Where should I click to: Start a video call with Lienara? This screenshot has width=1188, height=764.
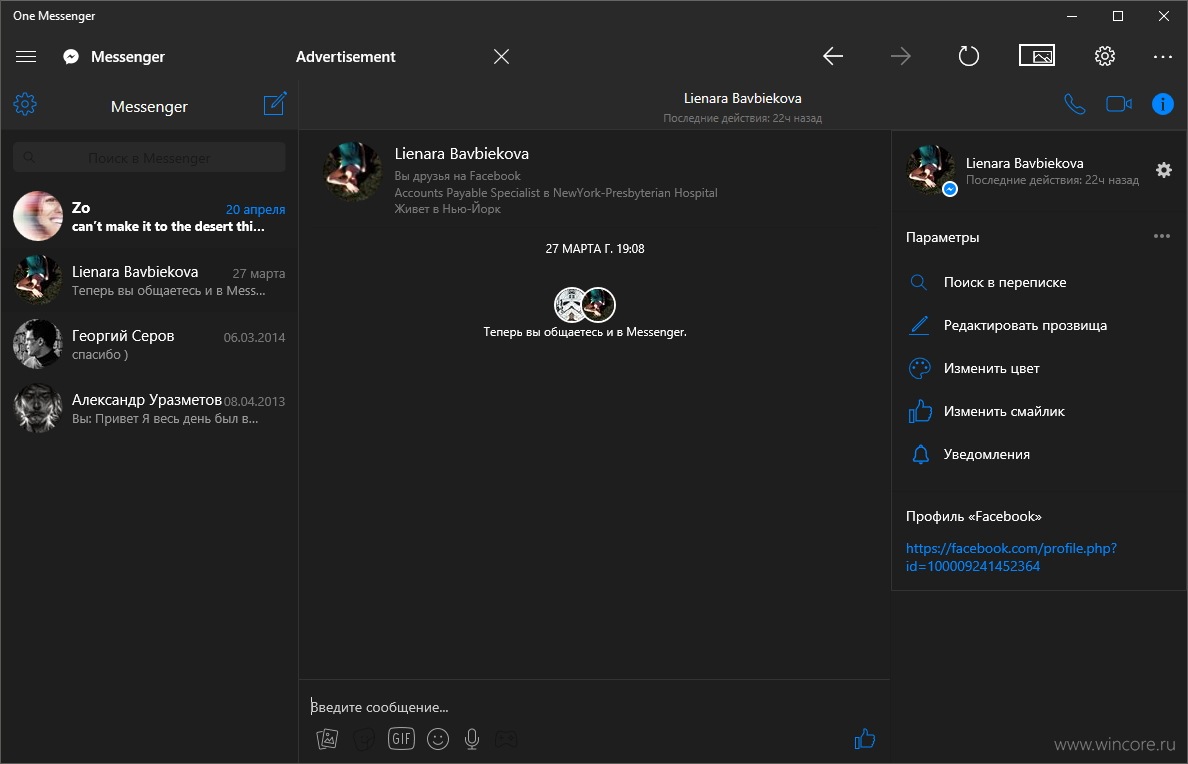[x=1119, y=104]
